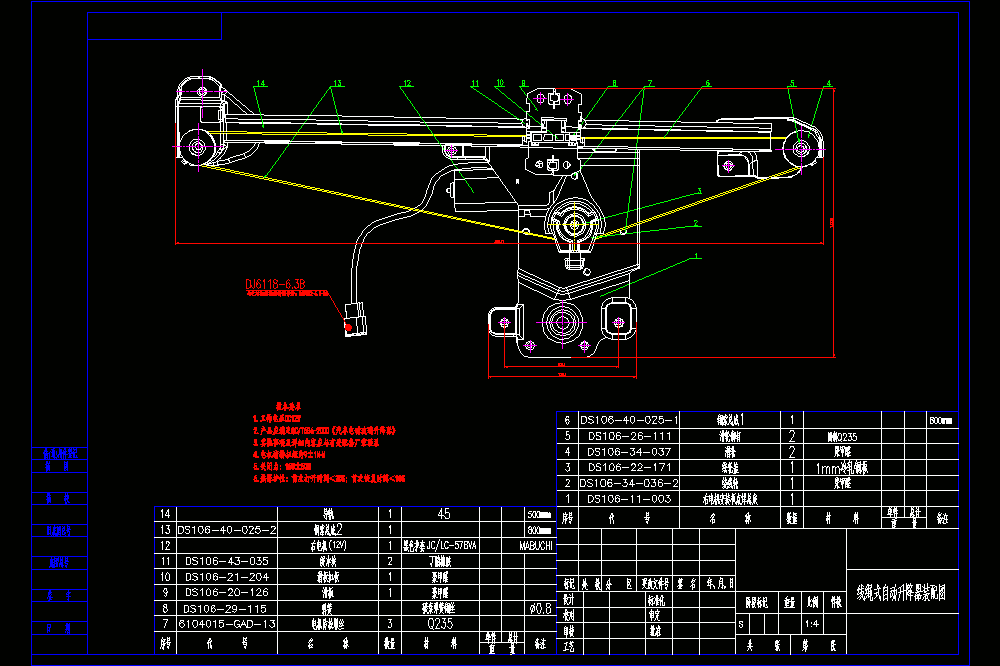Select the empty box at sheet top-left
This screenshot has height=666, width=1000.
coord(154,26)
